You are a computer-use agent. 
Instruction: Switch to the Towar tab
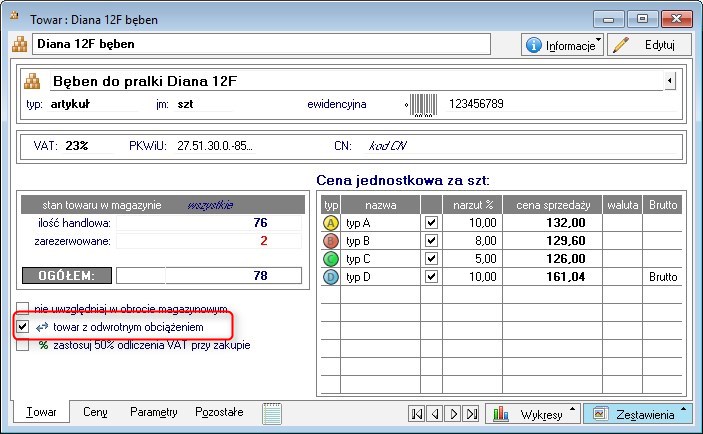click(x=41, y=412)
